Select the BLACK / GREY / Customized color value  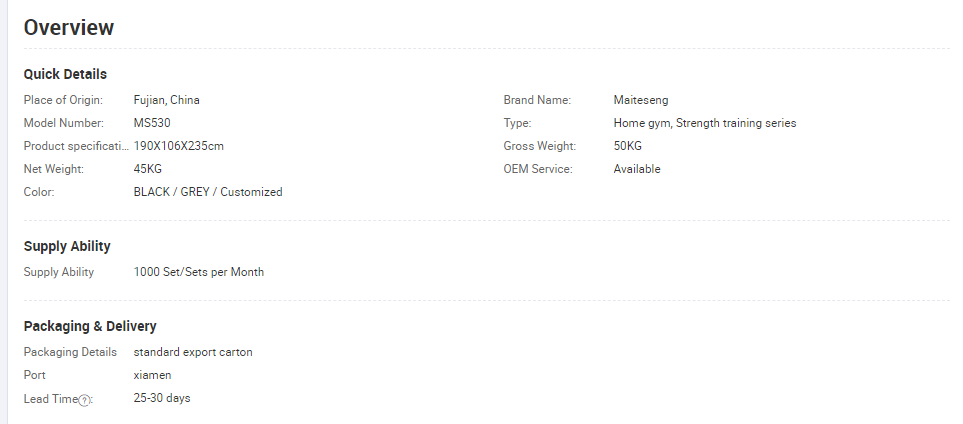(208, 192)
